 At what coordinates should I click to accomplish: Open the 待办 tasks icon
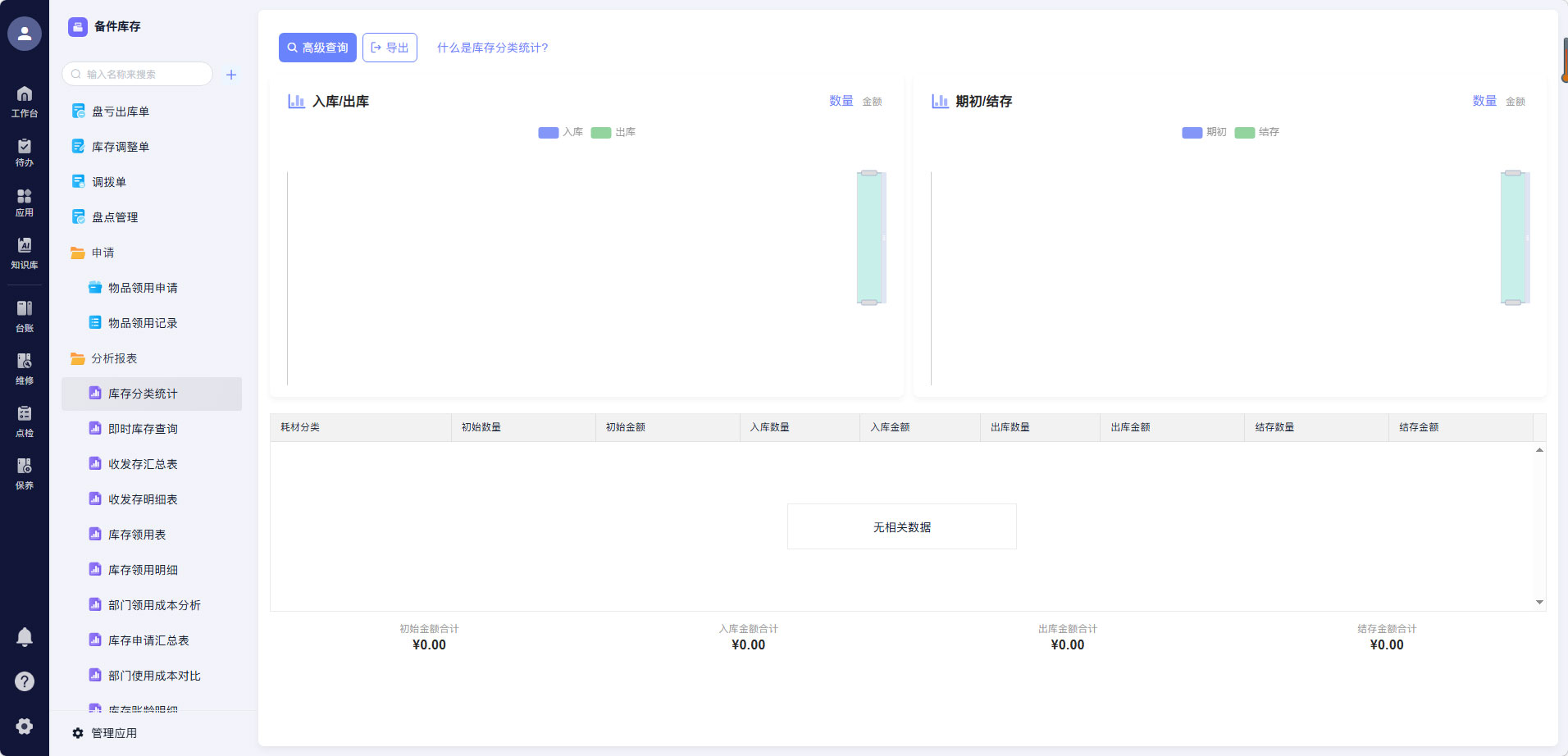(25, 152)
